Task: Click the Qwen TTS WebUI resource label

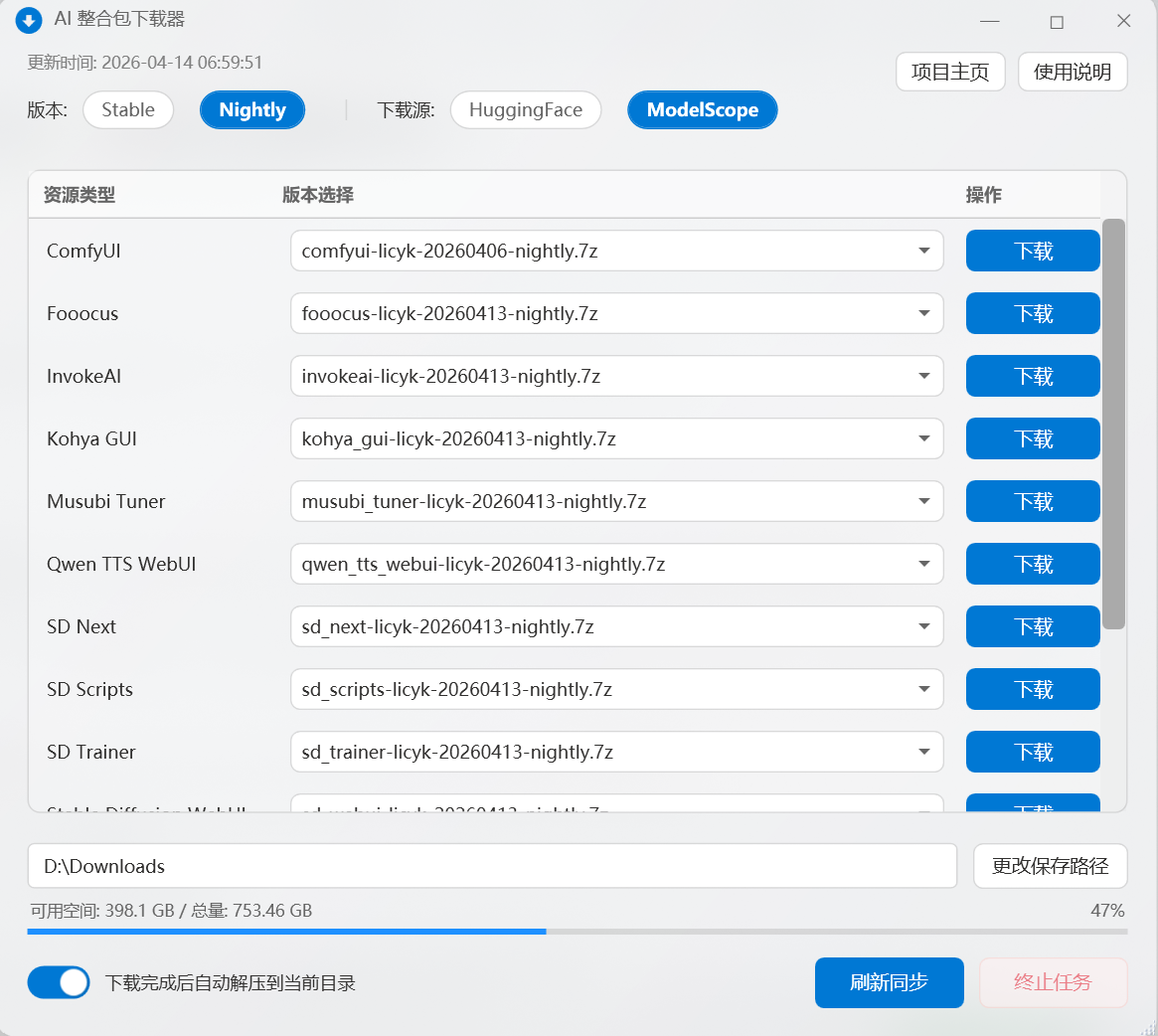Action: 121,565
